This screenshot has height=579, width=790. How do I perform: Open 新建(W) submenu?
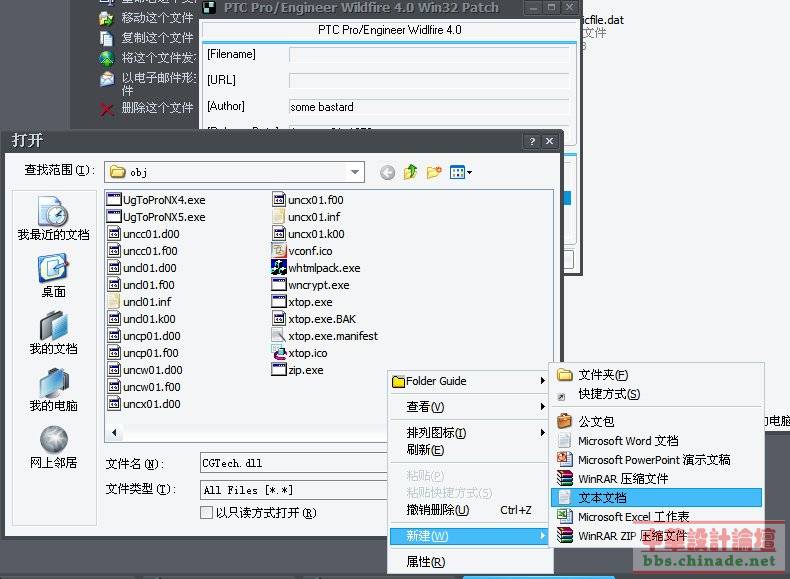(469, 536)
